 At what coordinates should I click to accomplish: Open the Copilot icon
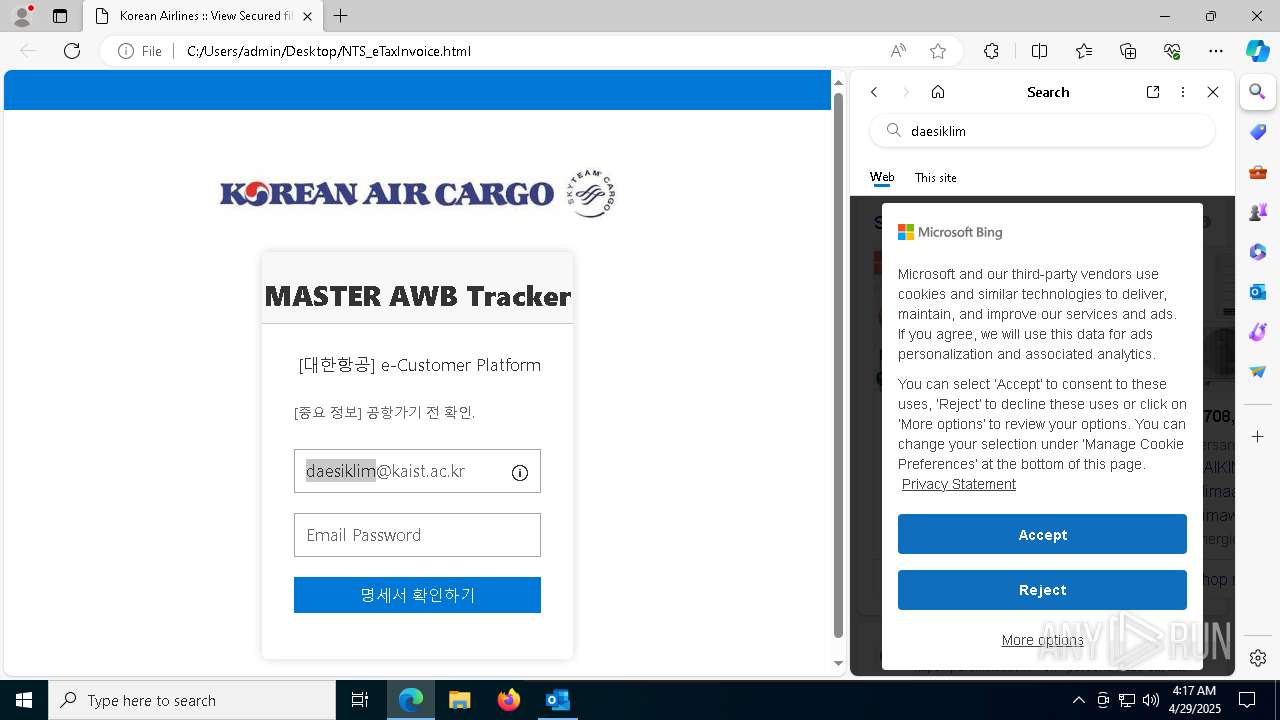point(1257,51)
